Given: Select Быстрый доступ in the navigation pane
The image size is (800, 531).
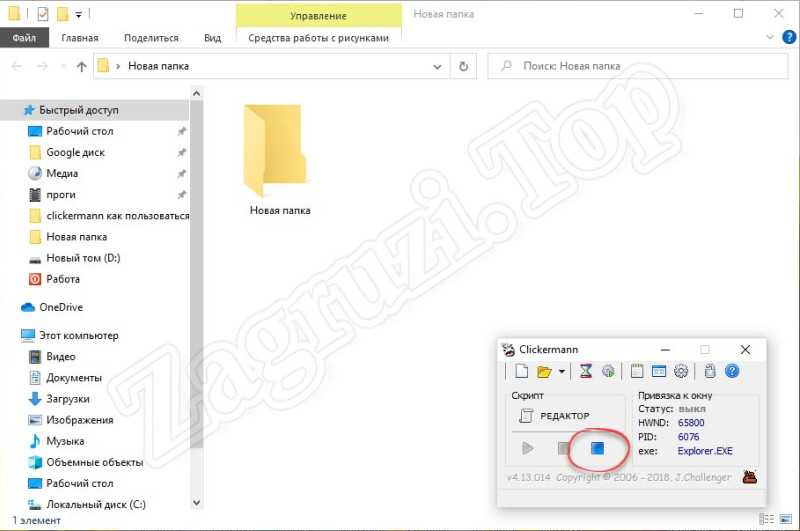Looking at the screenshot, I should (x=79, y=110).
